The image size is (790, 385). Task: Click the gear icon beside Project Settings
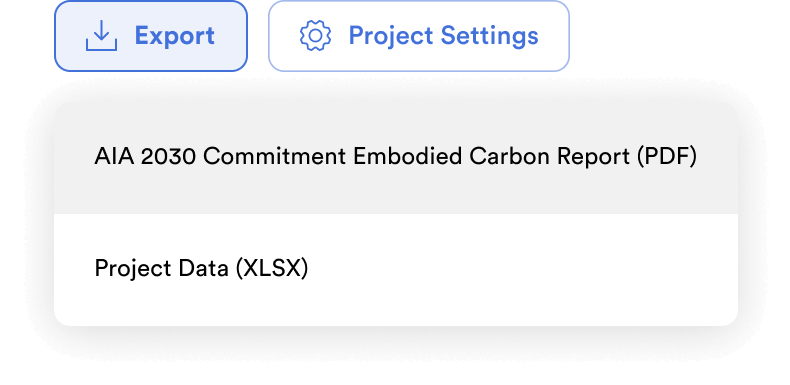point(315,36)
